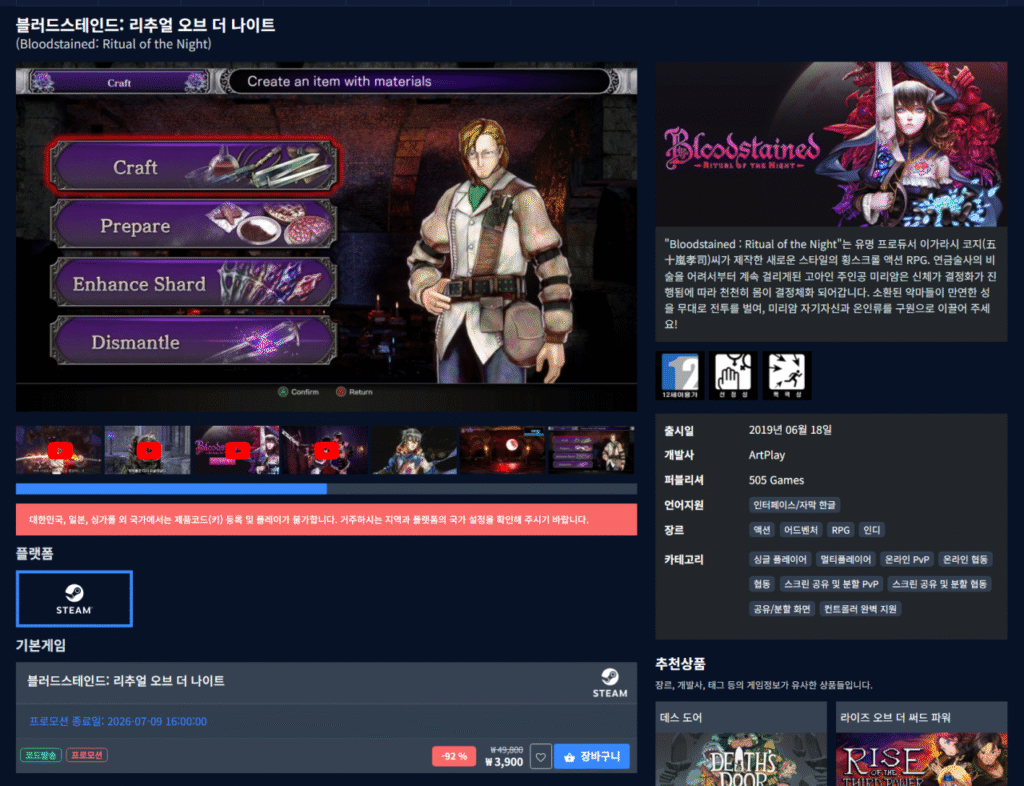The height and width of the screenshot is (786, 1024).
Task: Click developer name ArtPlay
Action: point(767,455)
